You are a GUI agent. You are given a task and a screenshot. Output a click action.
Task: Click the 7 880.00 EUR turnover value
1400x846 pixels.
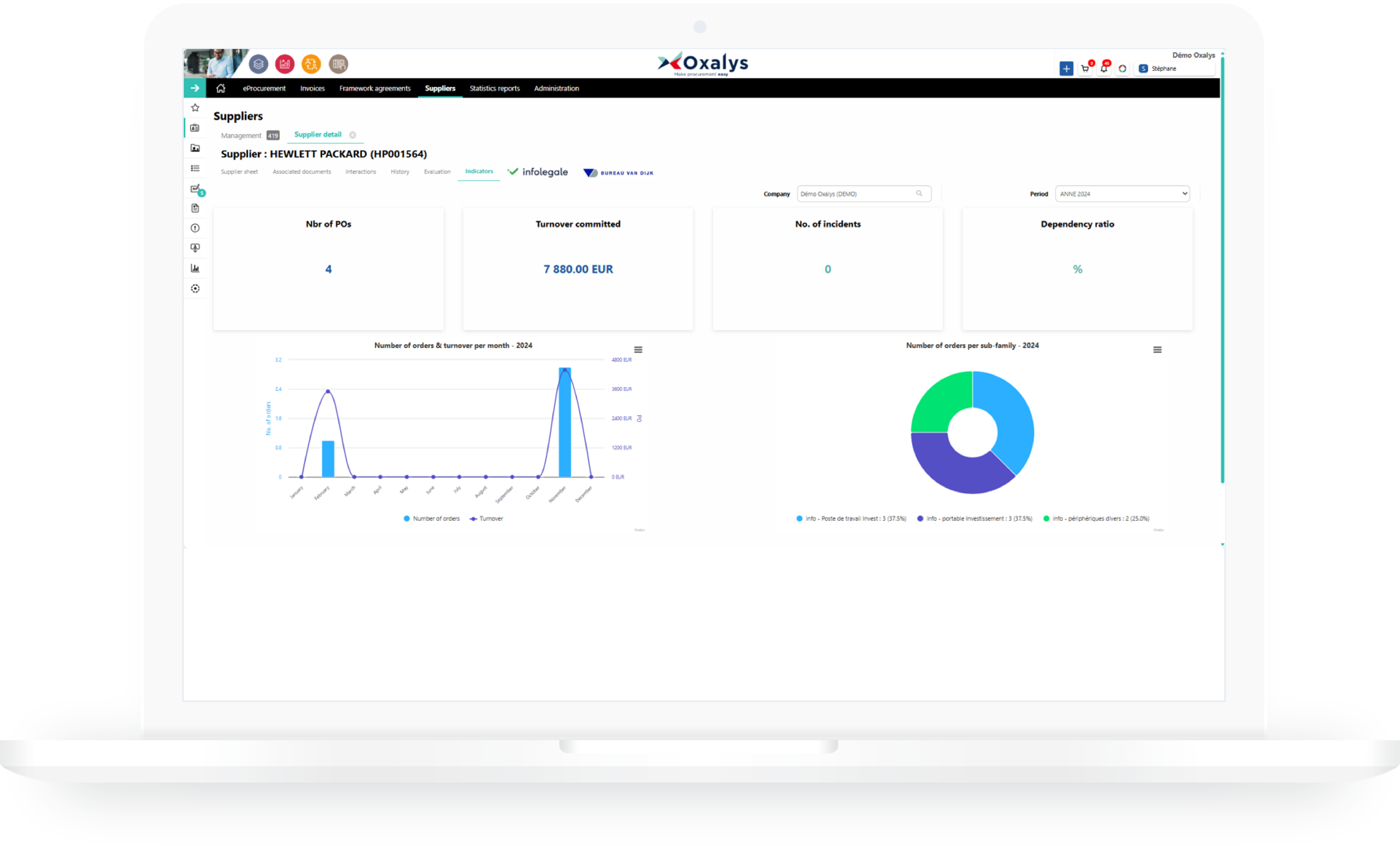pyautogui.click(x=578, y=270)
